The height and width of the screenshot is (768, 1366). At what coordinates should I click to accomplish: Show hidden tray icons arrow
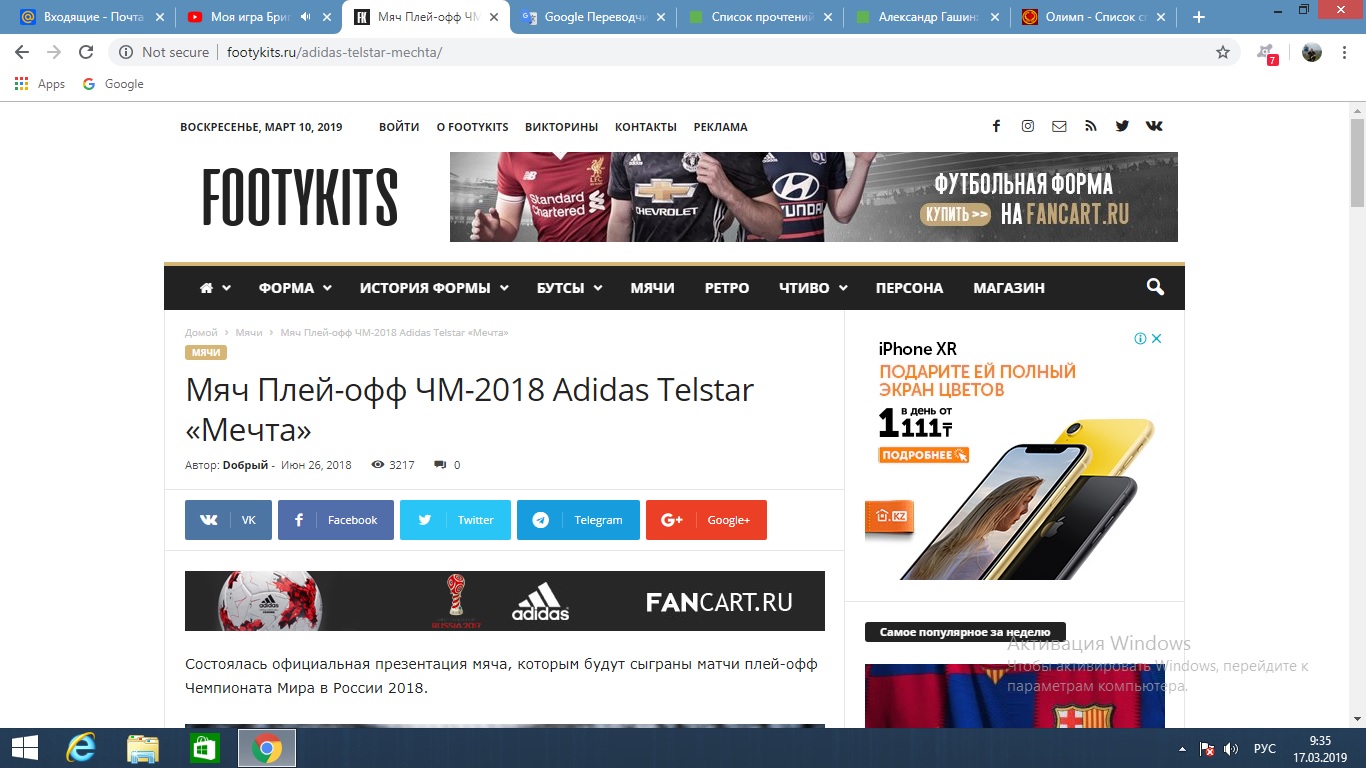[1182, 749]
